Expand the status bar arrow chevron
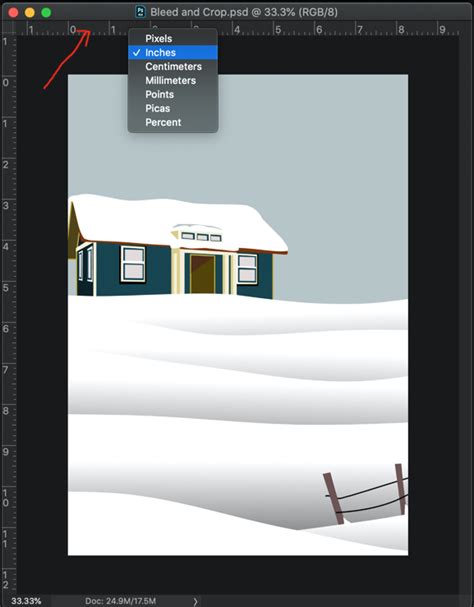This screenshot has width=474, height=607. (x=195, y=601)
